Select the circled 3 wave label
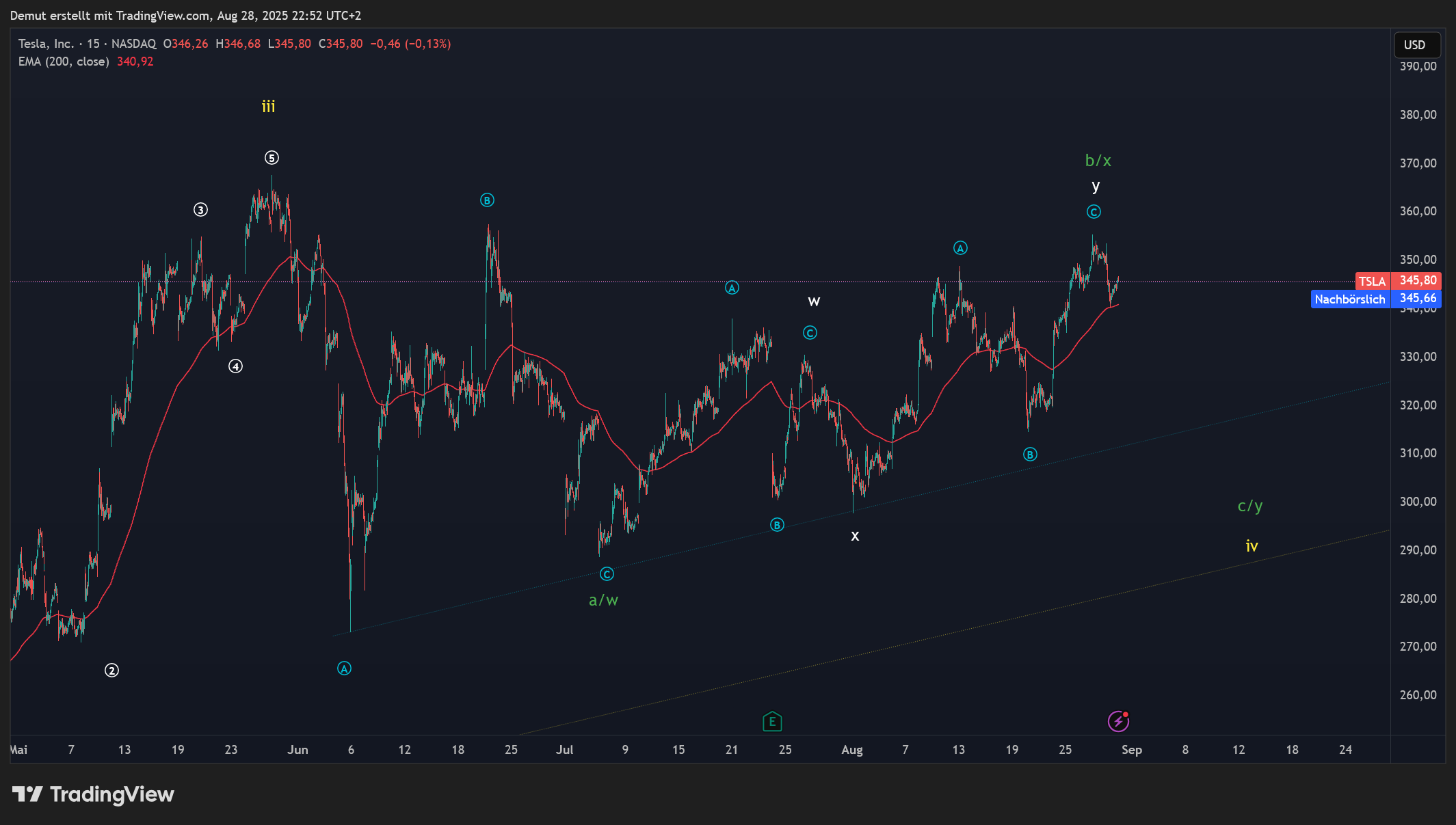This screenshot has width=1456, height=825. point(200,210)
